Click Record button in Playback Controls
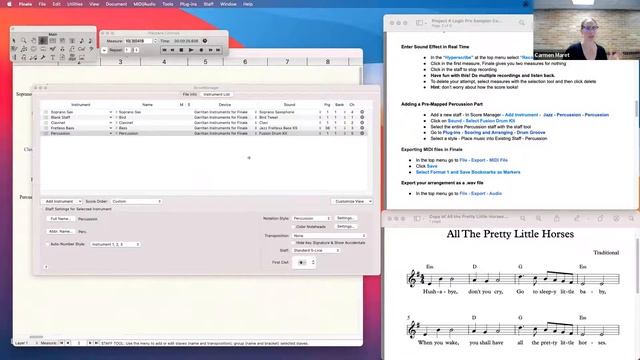640x360 pixels. pos(201,50)
